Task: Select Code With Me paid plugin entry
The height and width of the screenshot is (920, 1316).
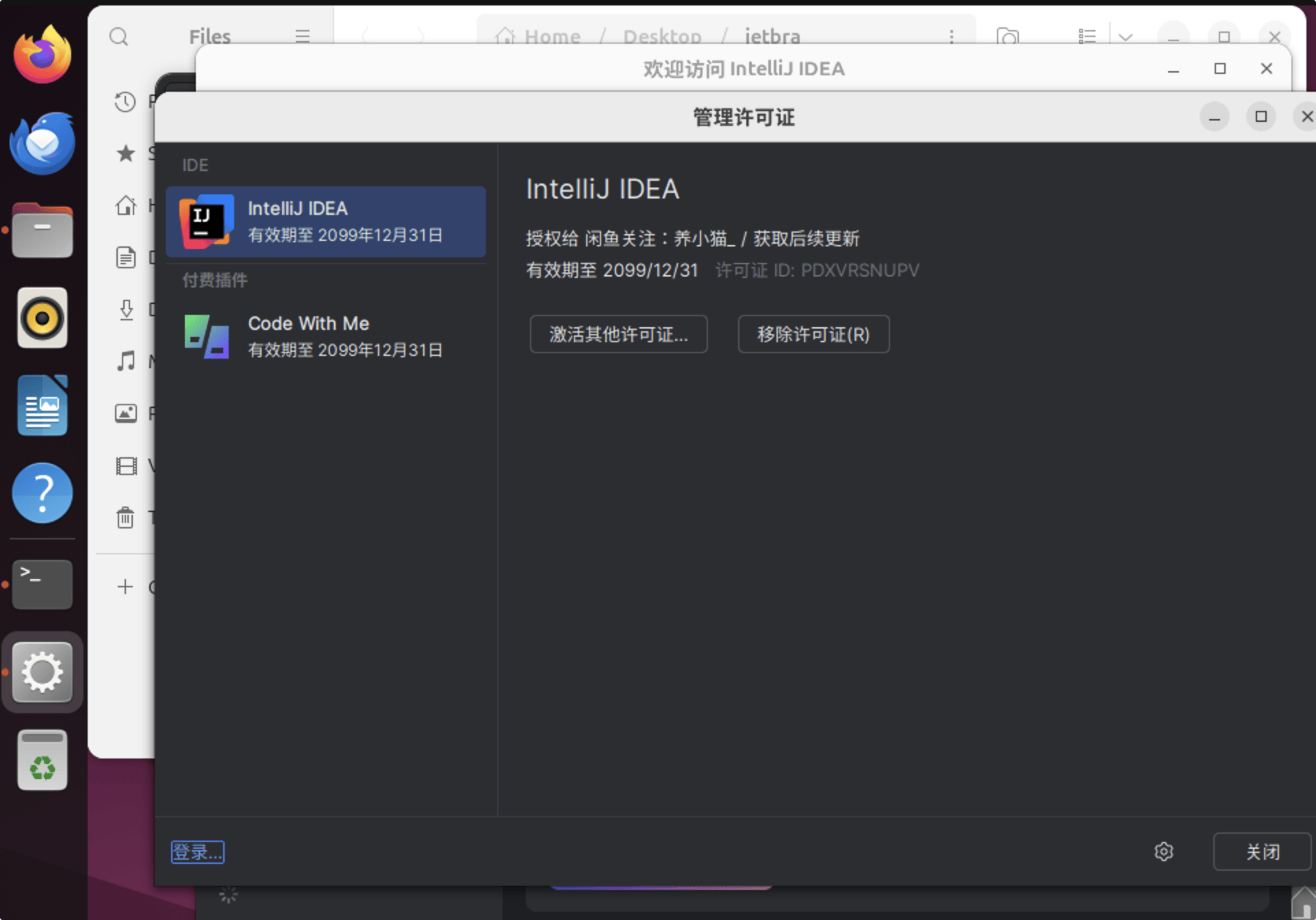Action: pyautogui.click(x=326, y=336)
